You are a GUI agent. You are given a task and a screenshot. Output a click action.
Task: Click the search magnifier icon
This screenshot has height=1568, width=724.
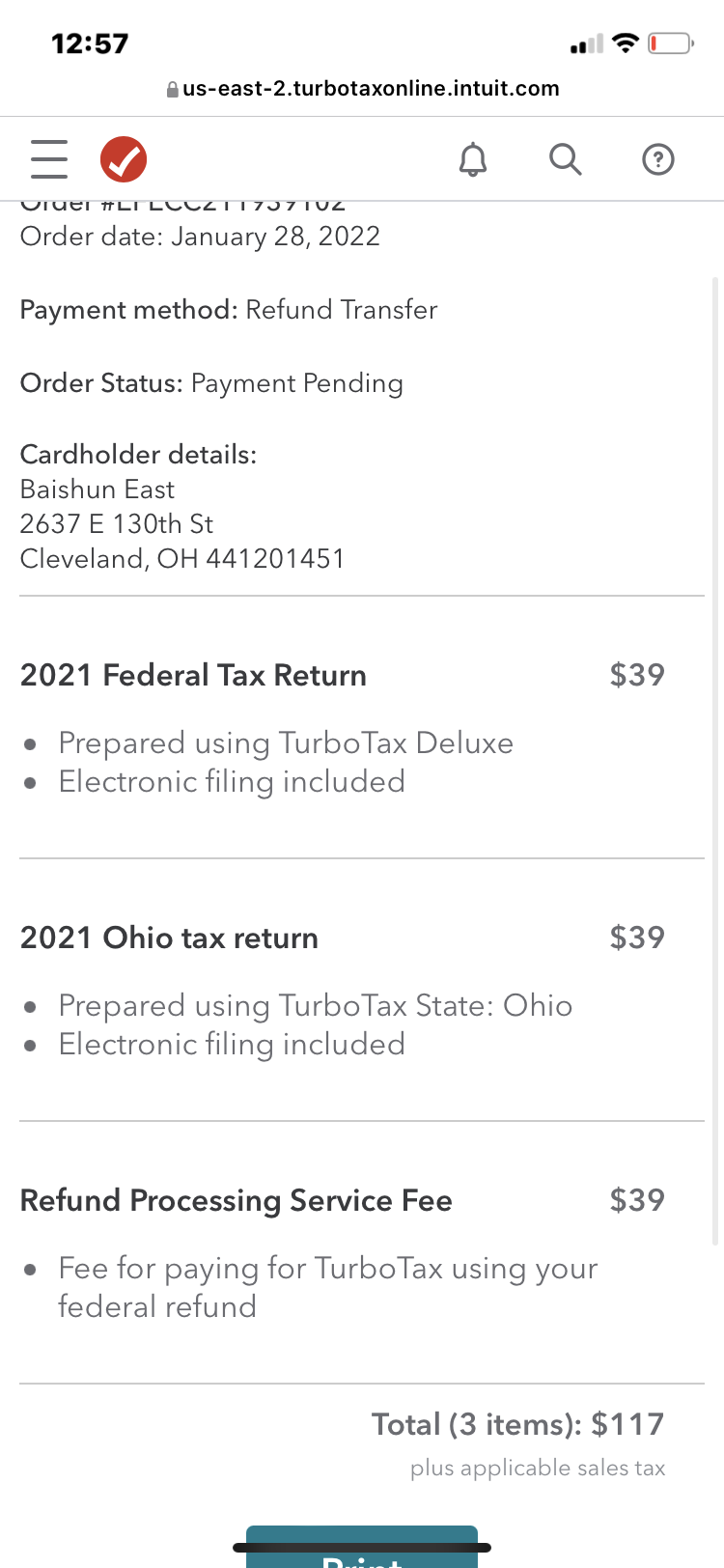566,159
